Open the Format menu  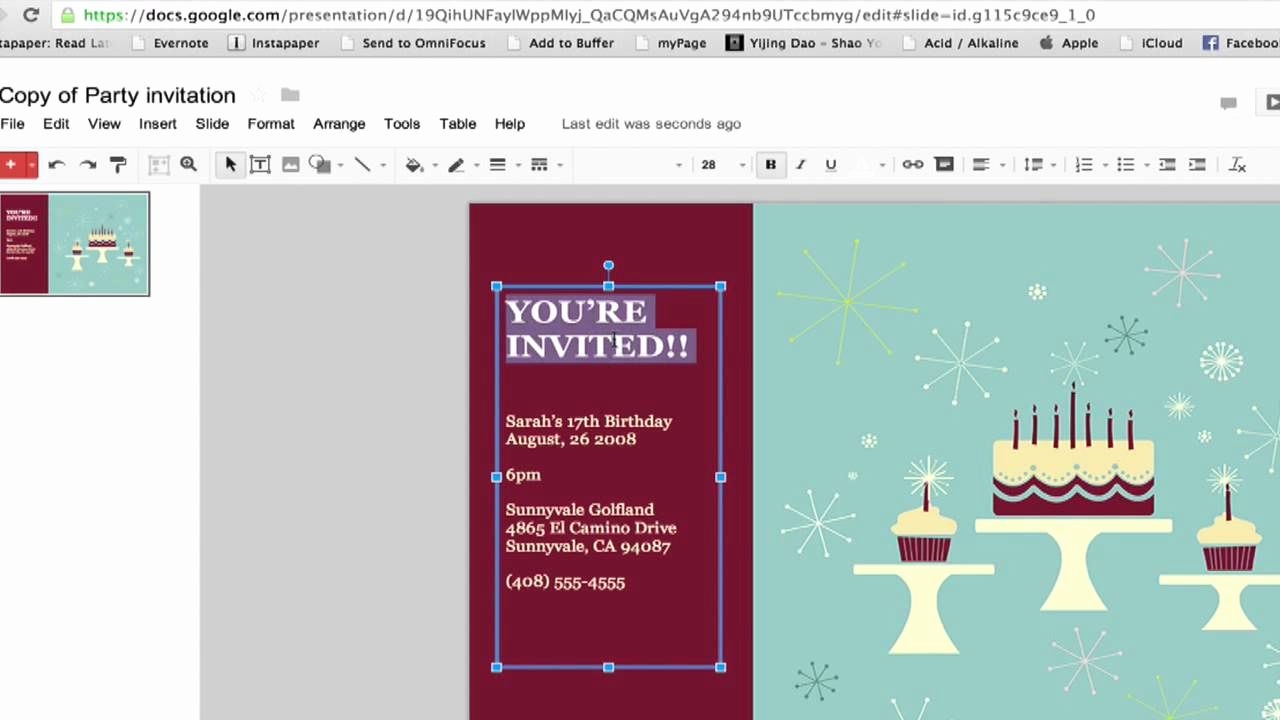271,123
